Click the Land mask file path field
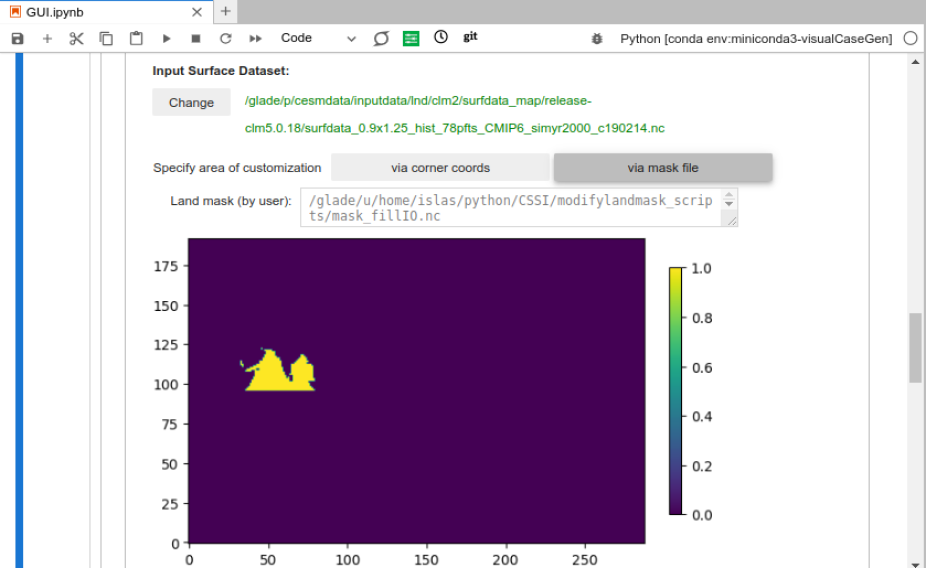Screen dimensions: 926x568 511,207
